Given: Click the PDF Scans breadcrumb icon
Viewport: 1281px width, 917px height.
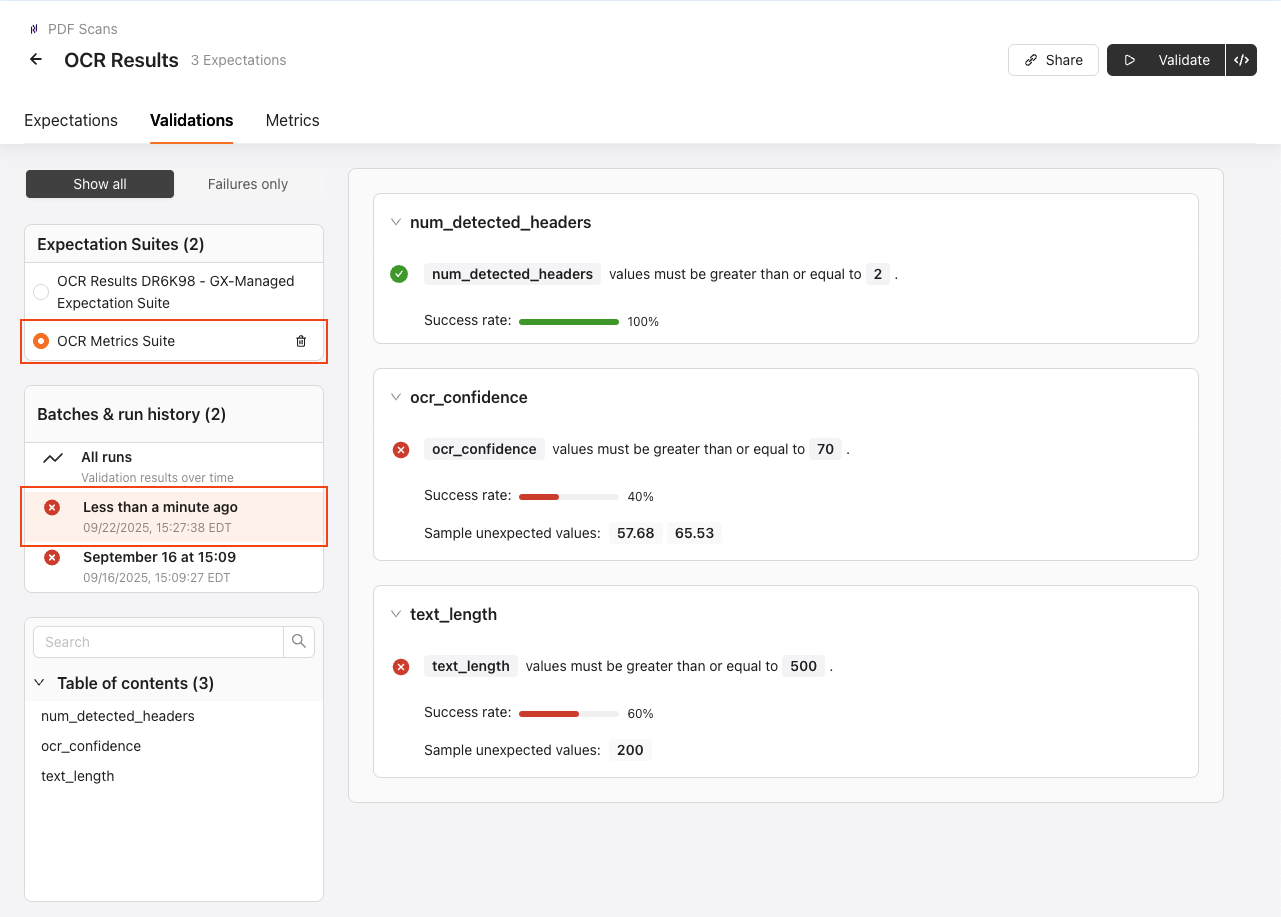Looking at the screenshot, I should (x=32, y=29).
